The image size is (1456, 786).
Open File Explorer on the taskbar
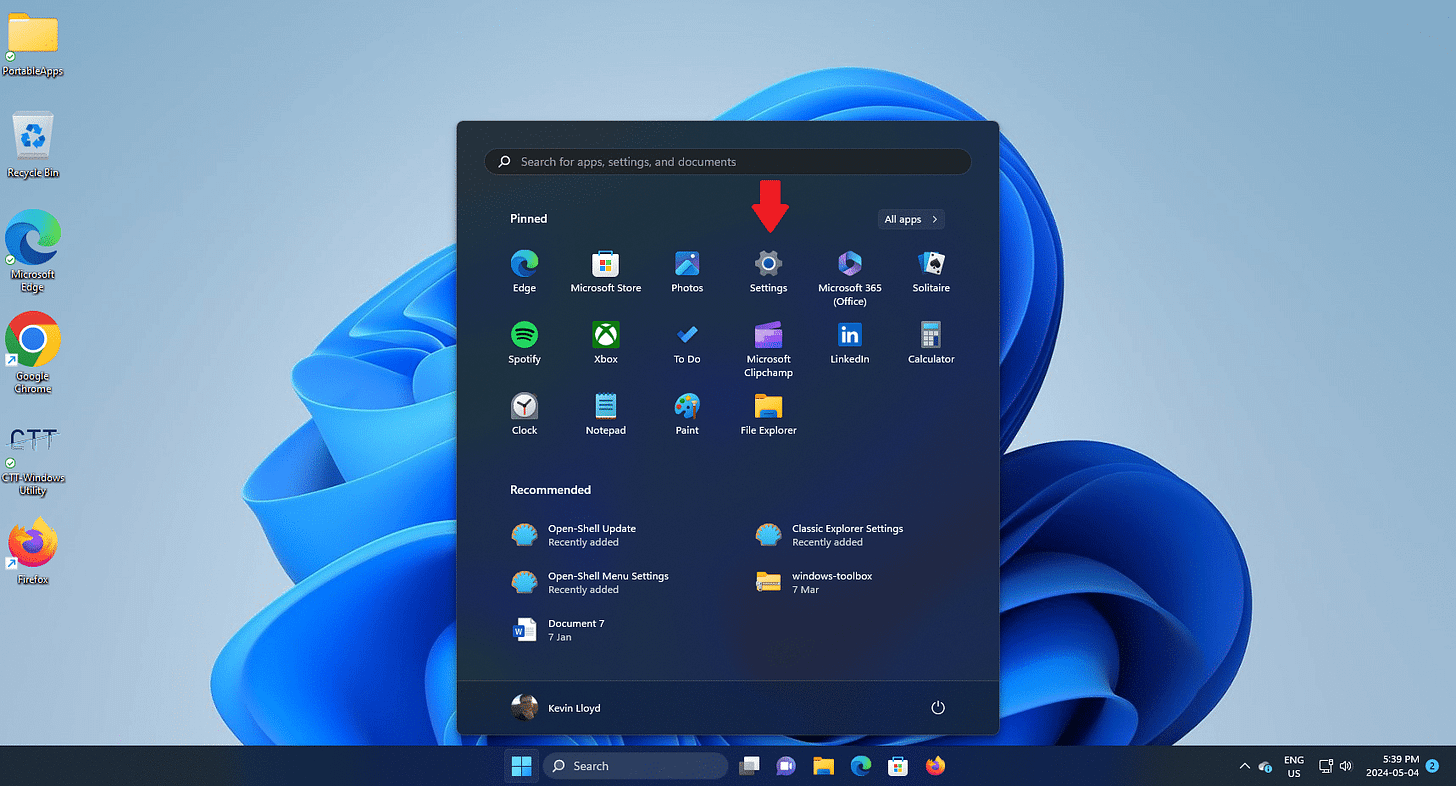click(x=823, y=766)
